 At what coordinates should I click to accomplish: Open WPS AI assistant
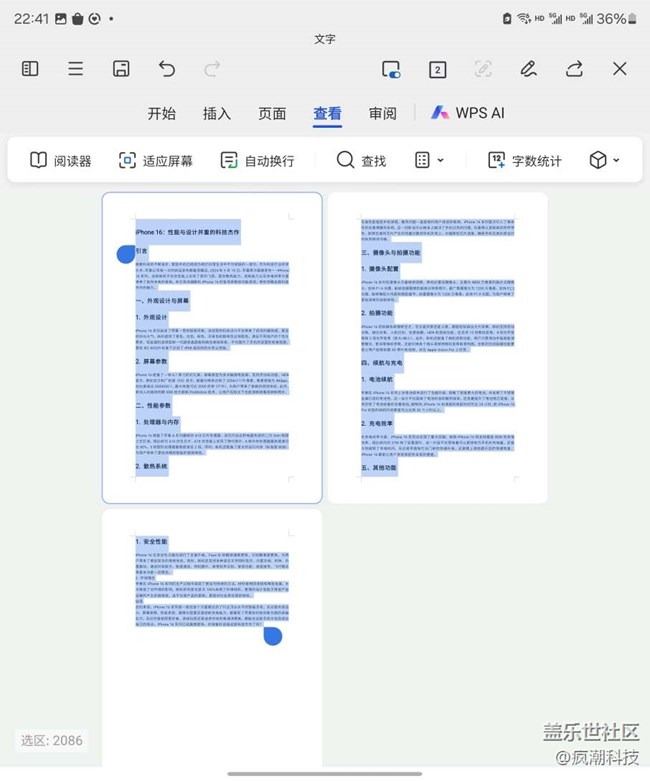click(468, 113)
